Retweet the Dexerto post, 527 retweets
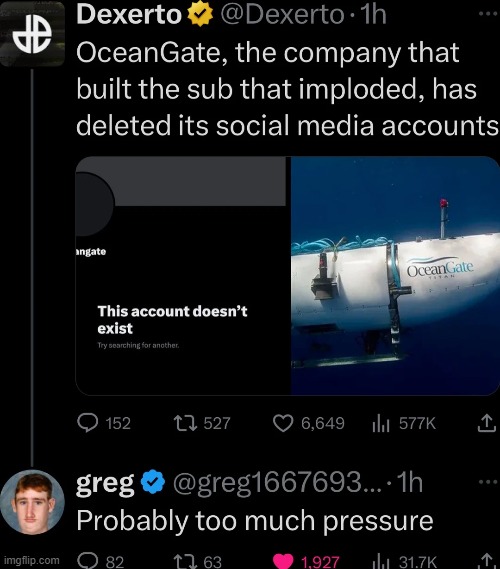 (x=202, y=423)
